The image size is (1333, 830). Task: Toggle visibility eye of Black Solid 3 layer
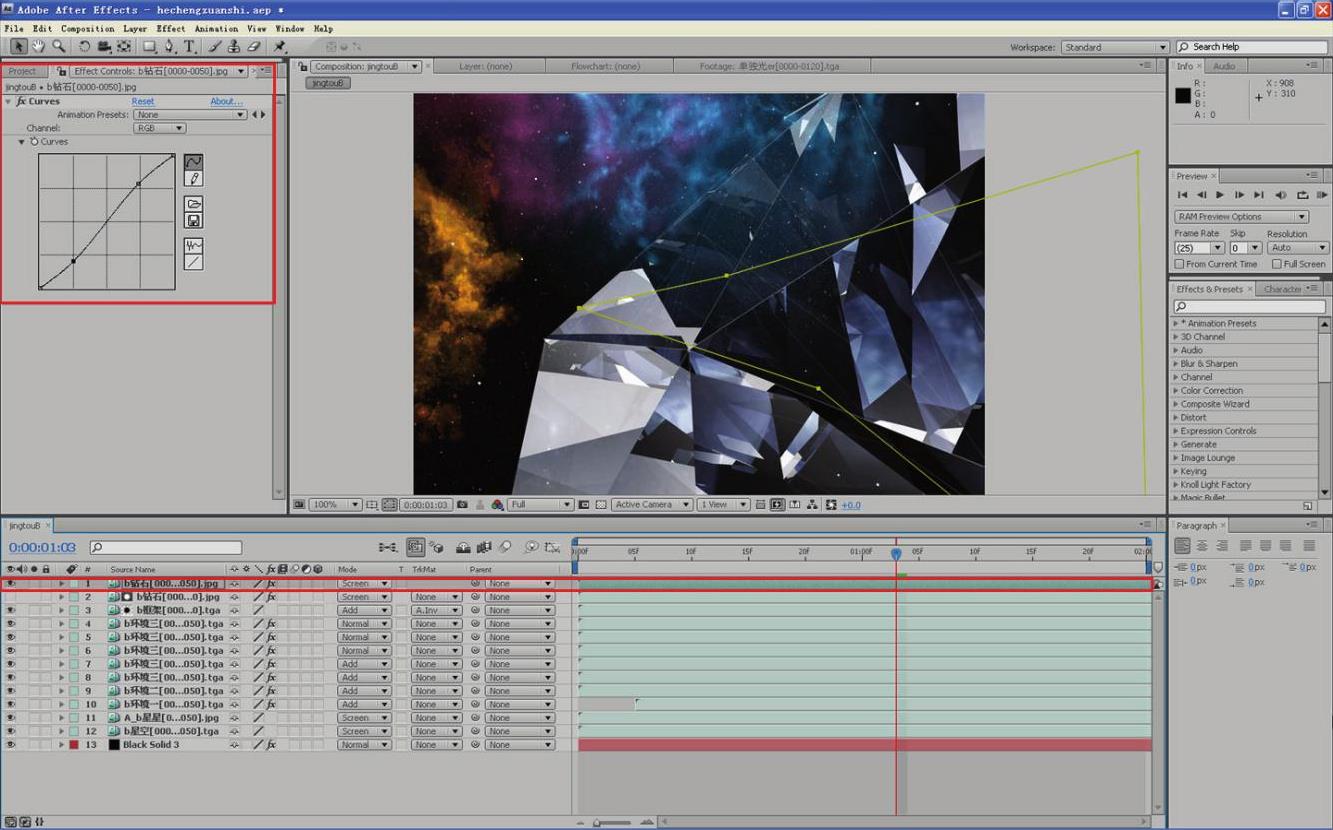11,745
